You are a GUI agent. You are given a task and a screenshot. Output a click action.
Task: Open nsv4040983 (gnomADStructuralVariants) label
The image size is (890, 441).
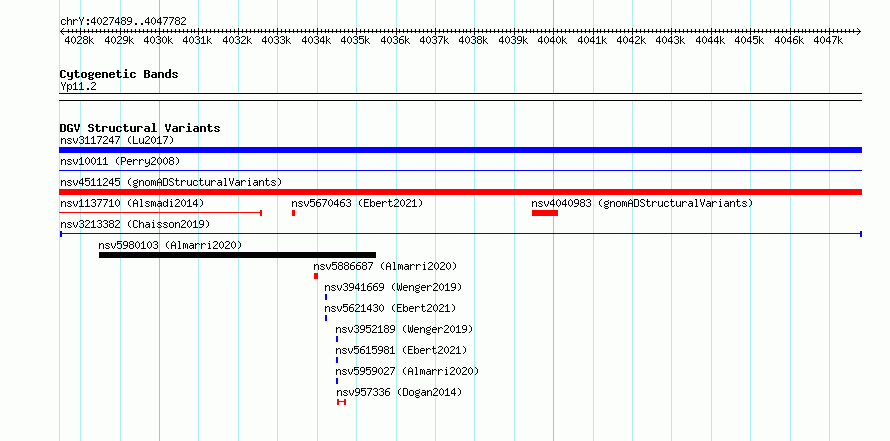pyautogui.click(x=642, y=203)
